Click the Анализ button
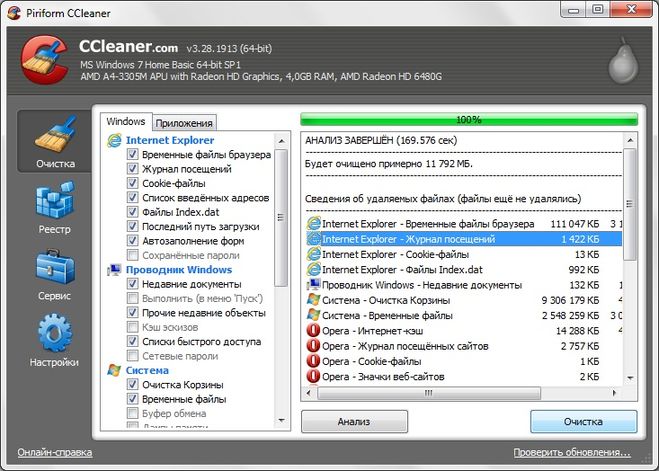 click(x=354, y=421)
